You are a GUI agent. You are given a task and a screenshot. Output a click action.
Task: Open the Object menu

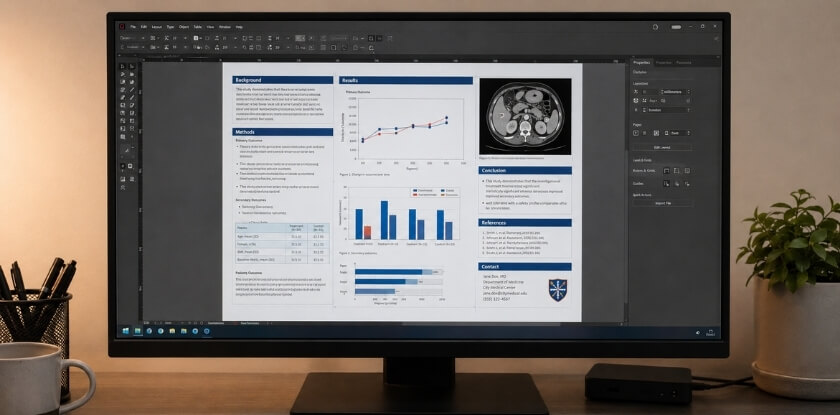(x=184, y=27)
